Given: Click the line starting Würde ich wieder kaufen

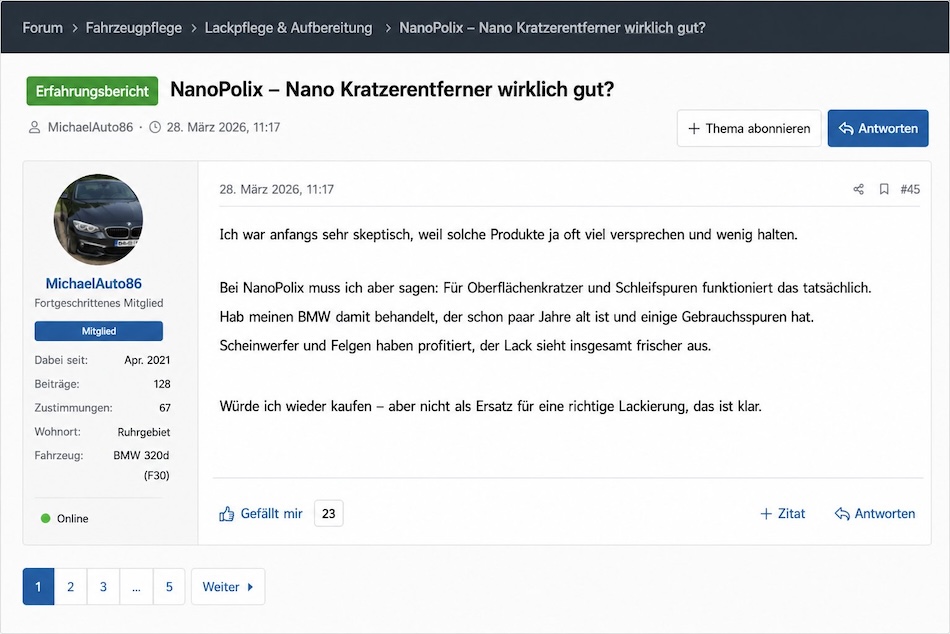Looking at the screenshot, I should [490, 406].
